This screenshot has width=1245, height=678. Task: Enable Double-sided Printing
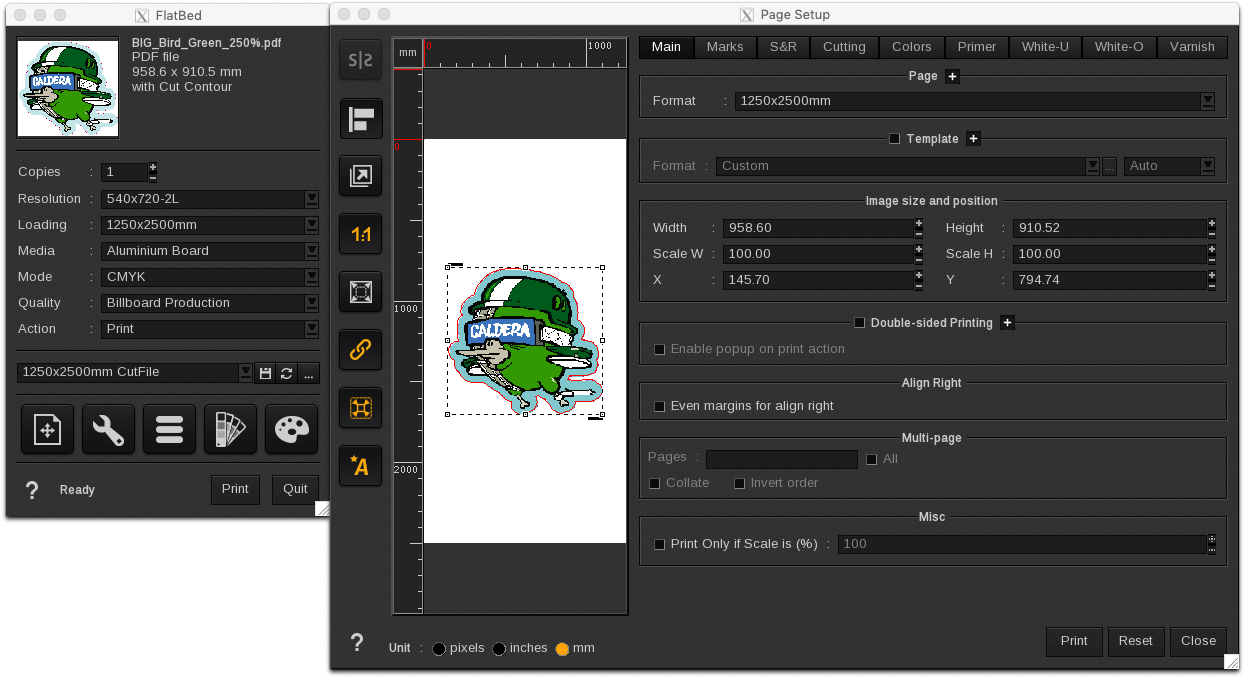click(x=859, y=322)
